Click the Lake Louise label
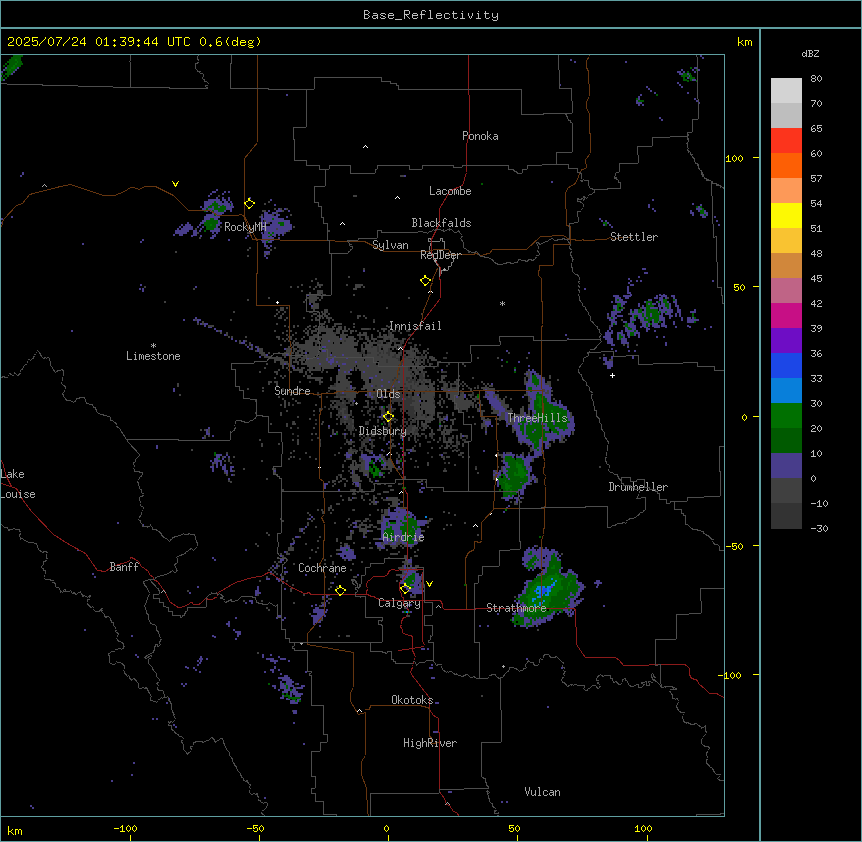The width and height of the screenshot is (862, 842). point(17,484)
